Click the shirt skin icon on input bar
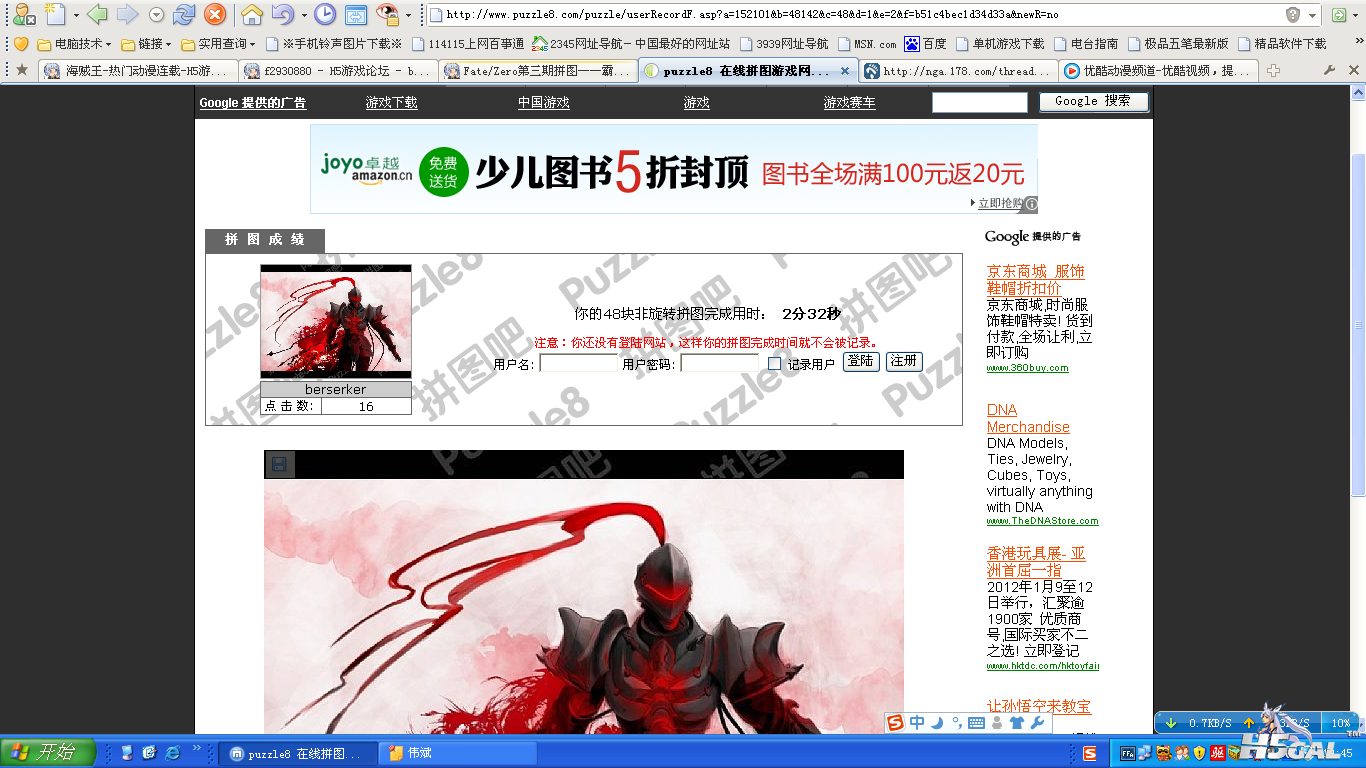Image resolution: width=1366 pixels, height=768 pixels. click(1017, 722)
